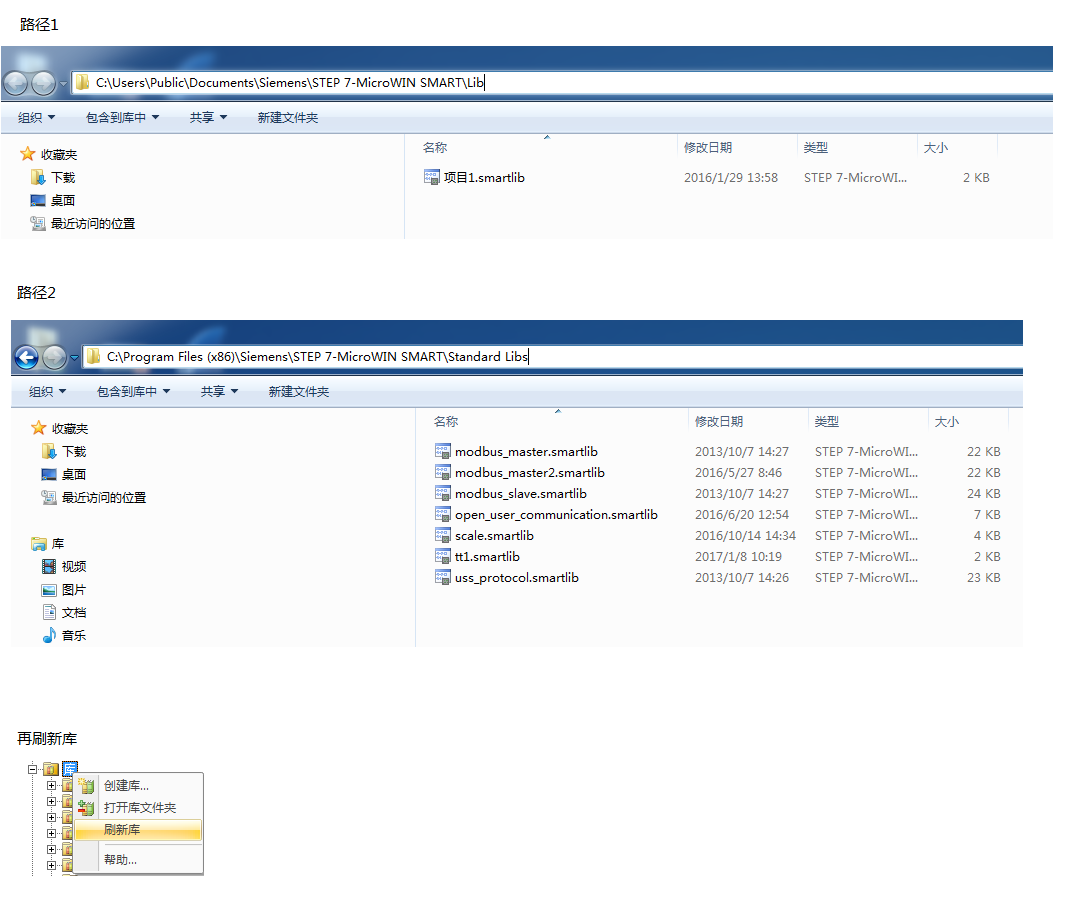1077x905 pixels.
Task: Click the 24 KB size of modbus_slave.smartlib
Action: 984,493
